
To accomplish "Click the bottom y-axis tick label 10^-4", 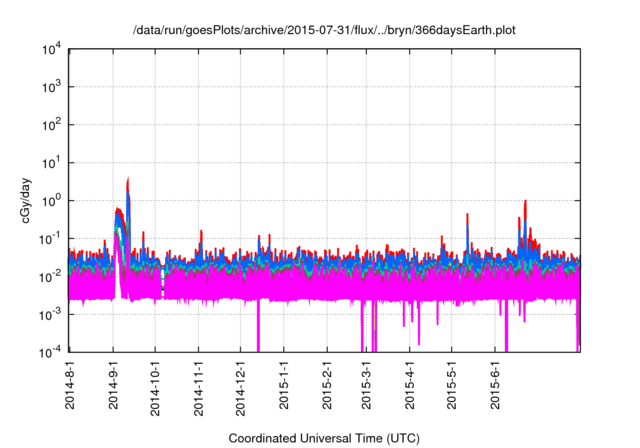I will pos(50,351).
